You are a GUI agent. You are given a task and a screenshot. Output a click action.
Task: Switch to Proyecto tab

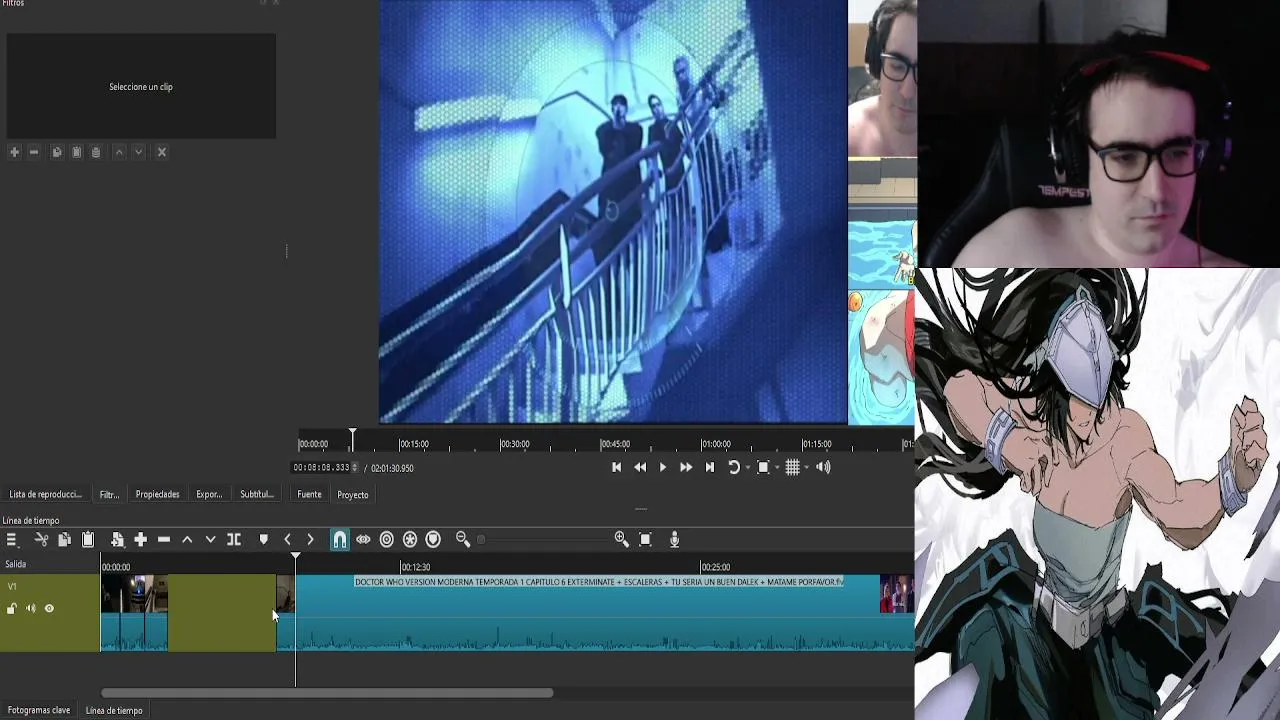353,495
